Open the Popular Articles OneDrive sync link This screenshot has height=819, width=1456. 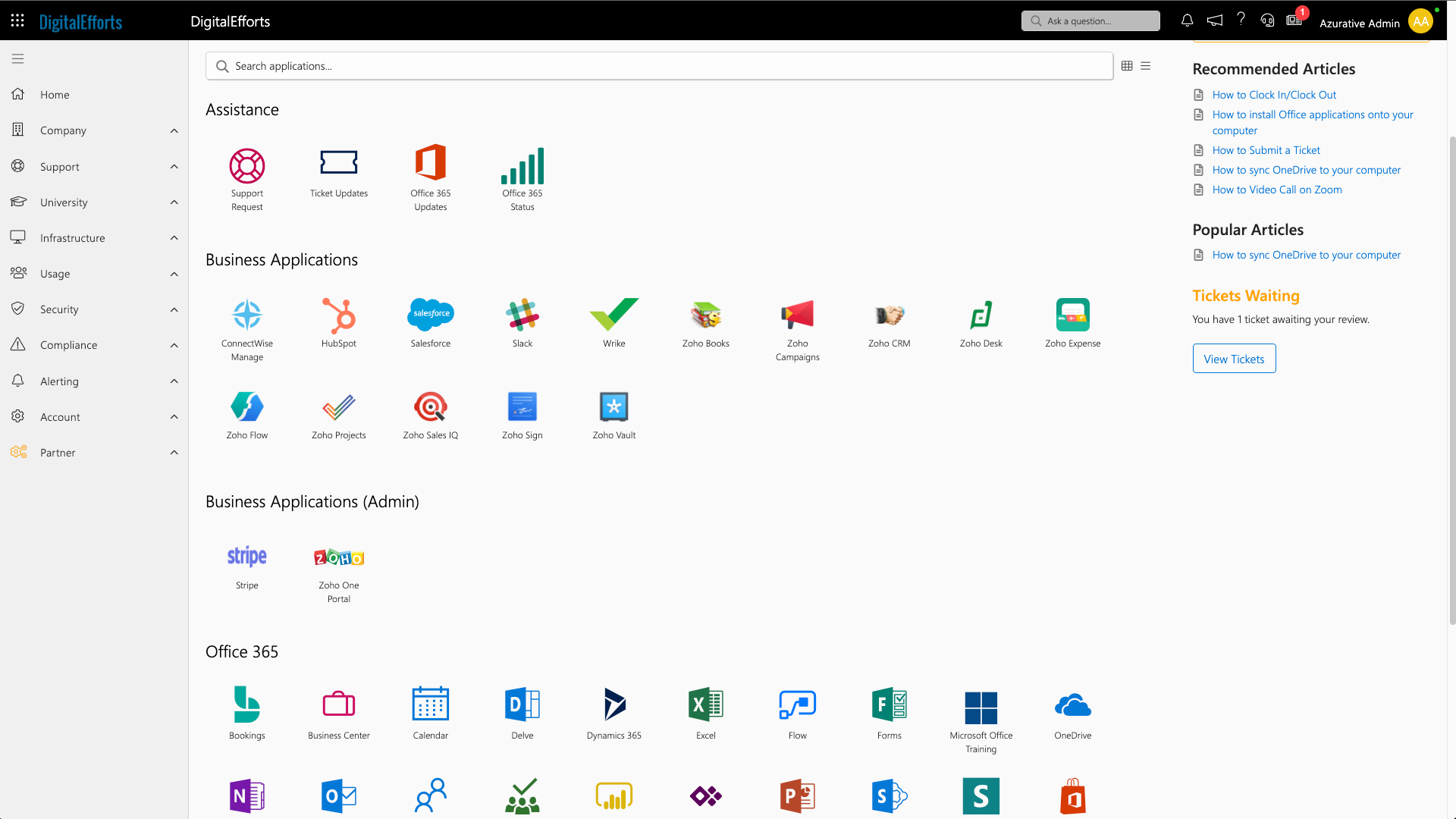pos(1306,255)
